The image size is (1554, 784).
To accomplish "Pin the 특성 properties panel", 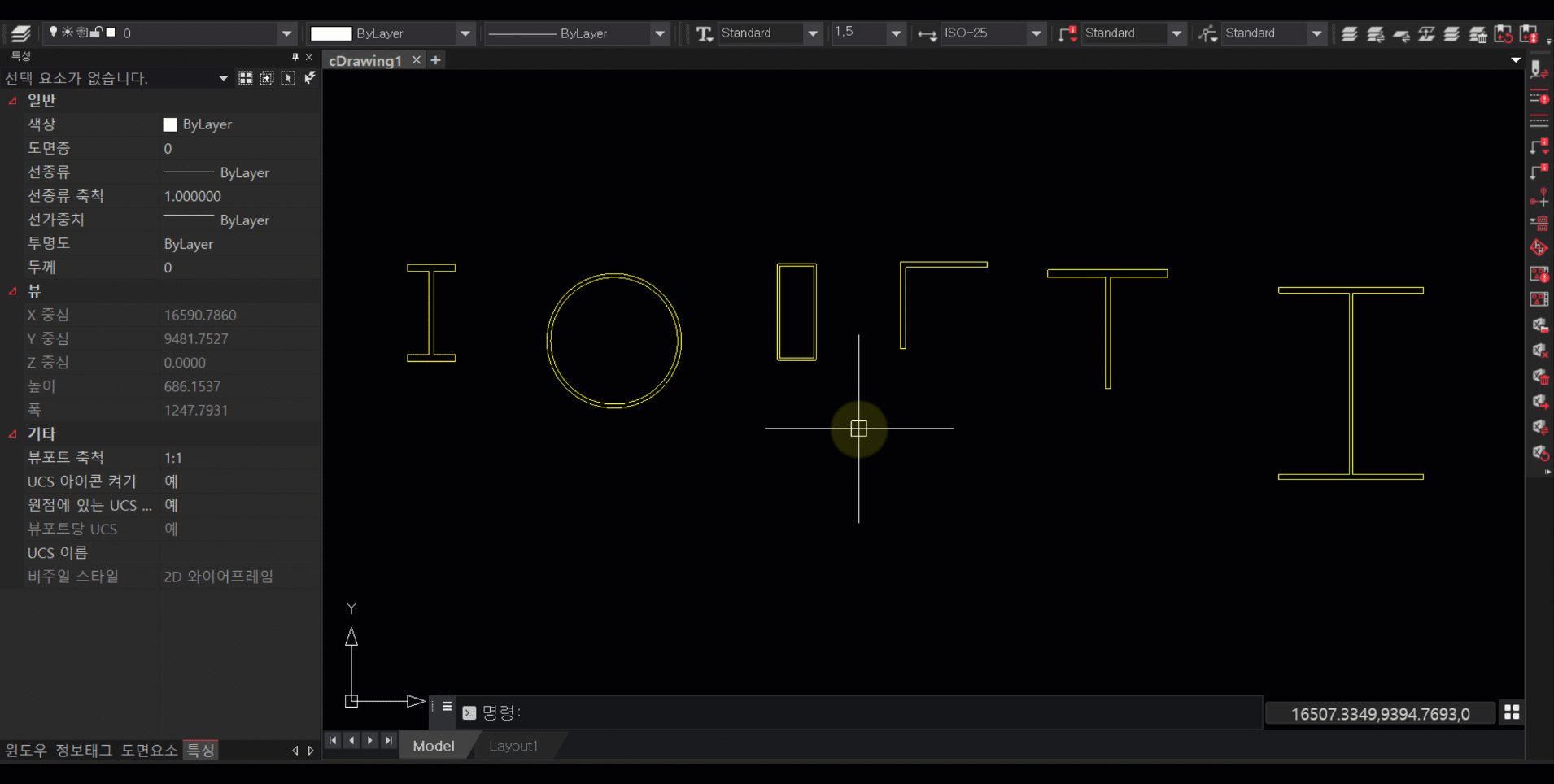I will tap(295, 57).
